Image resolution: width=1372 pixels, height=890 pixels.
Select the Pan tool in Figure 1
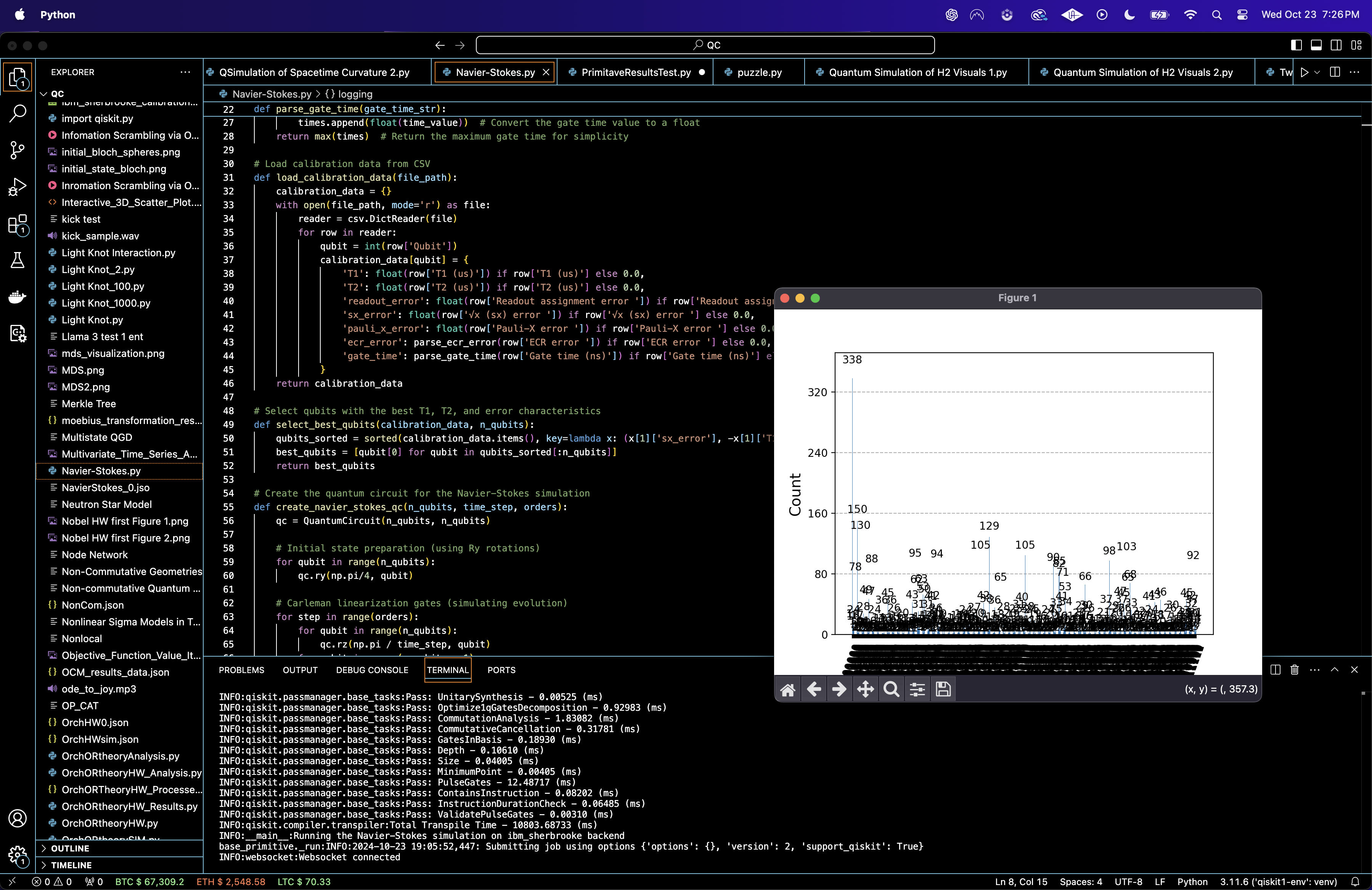865,689
